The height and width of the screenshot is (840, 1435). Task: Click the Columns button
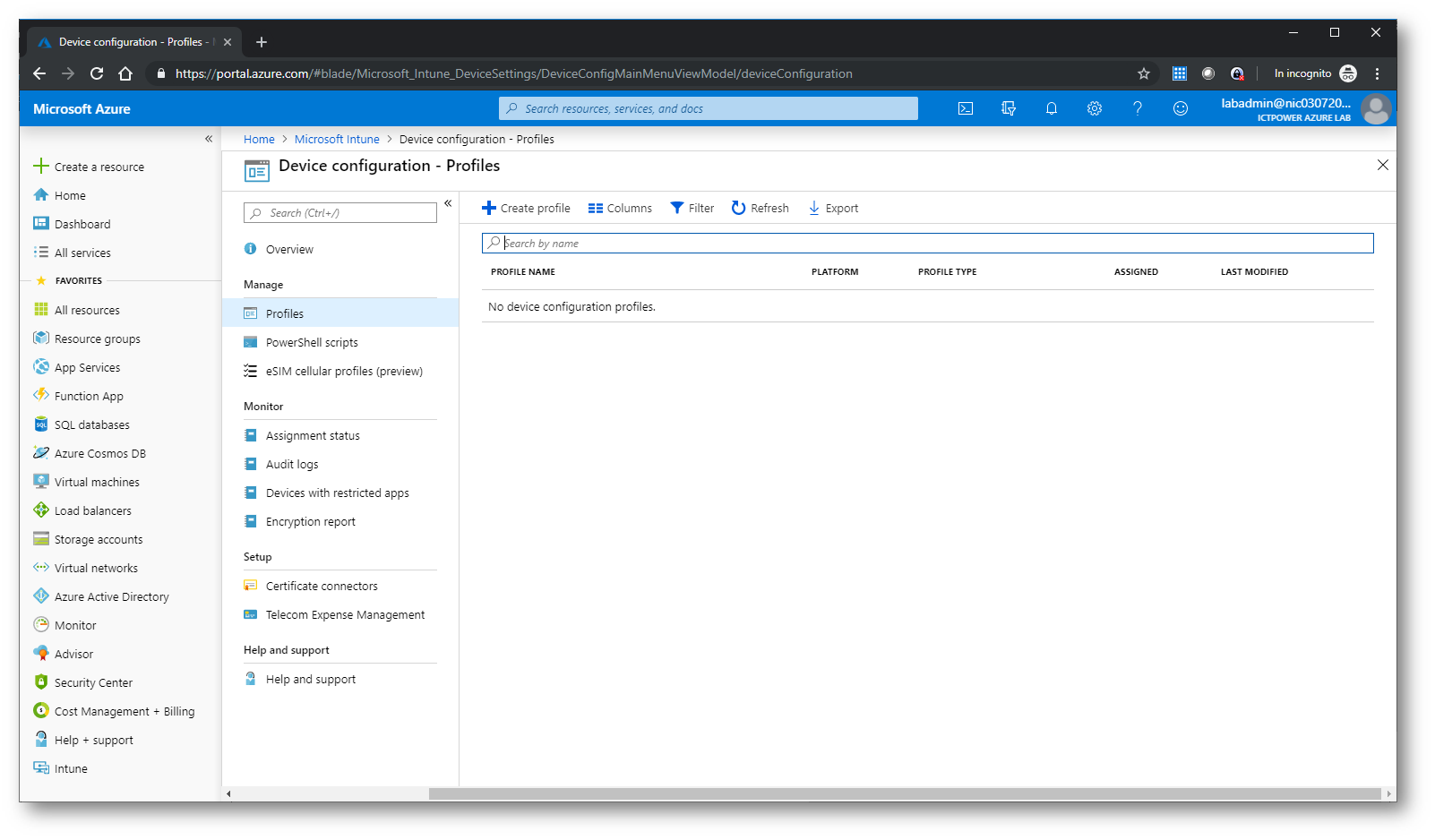point(620,208)
